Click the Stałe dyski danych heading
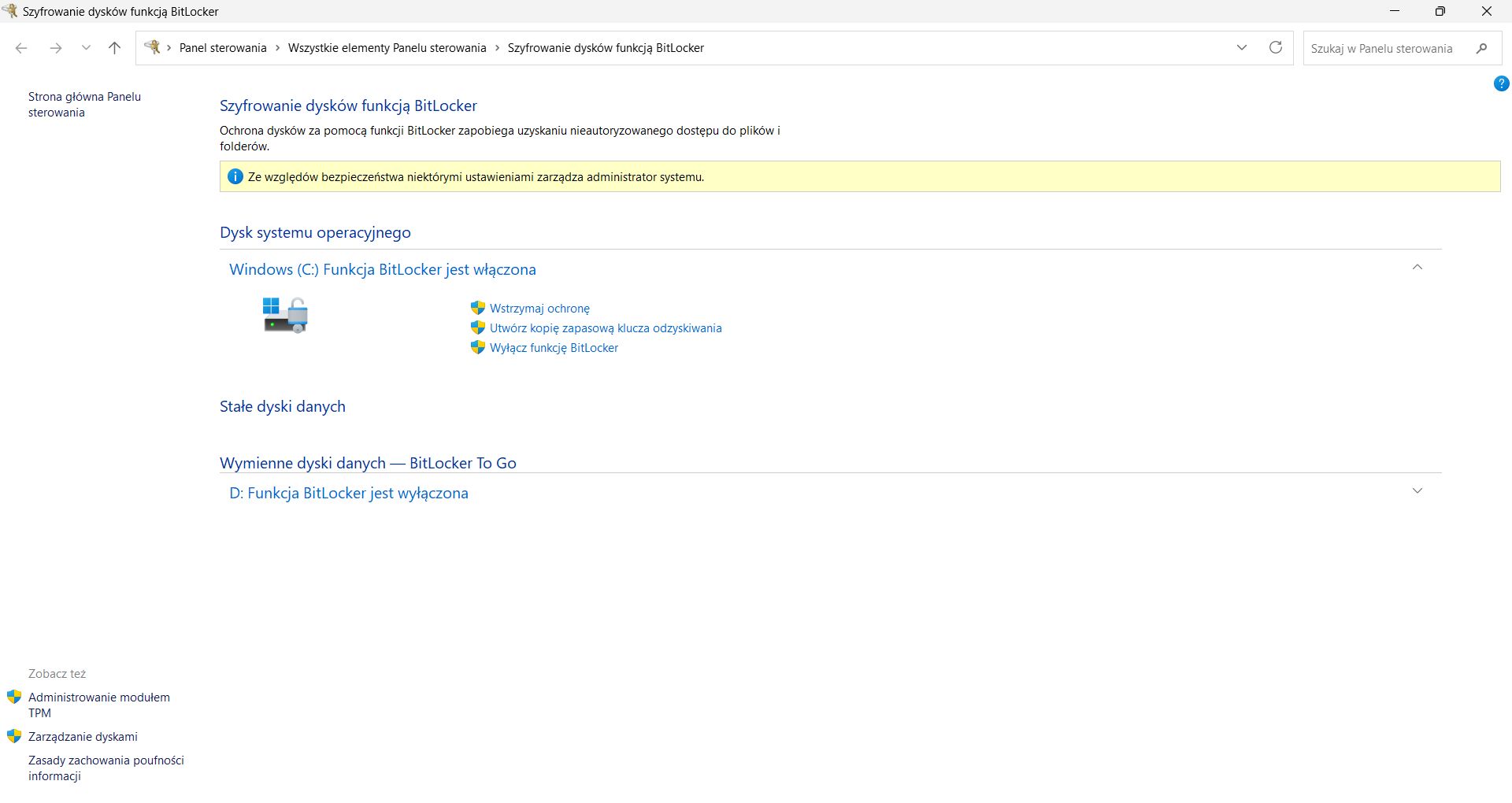 pos(283,406)
